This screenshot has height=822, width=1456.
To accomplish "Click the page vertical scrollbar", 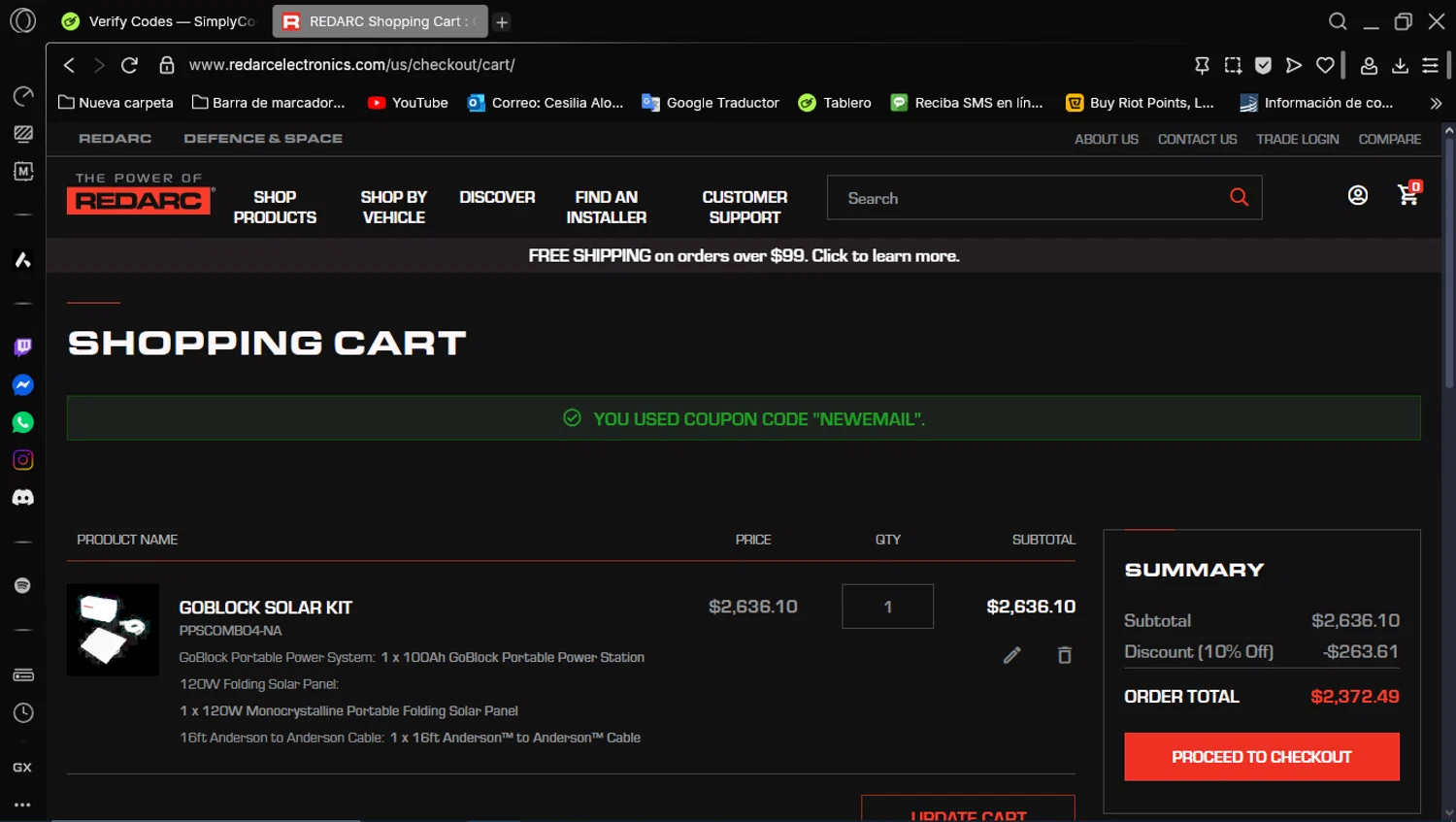I will pos(1448,264).
